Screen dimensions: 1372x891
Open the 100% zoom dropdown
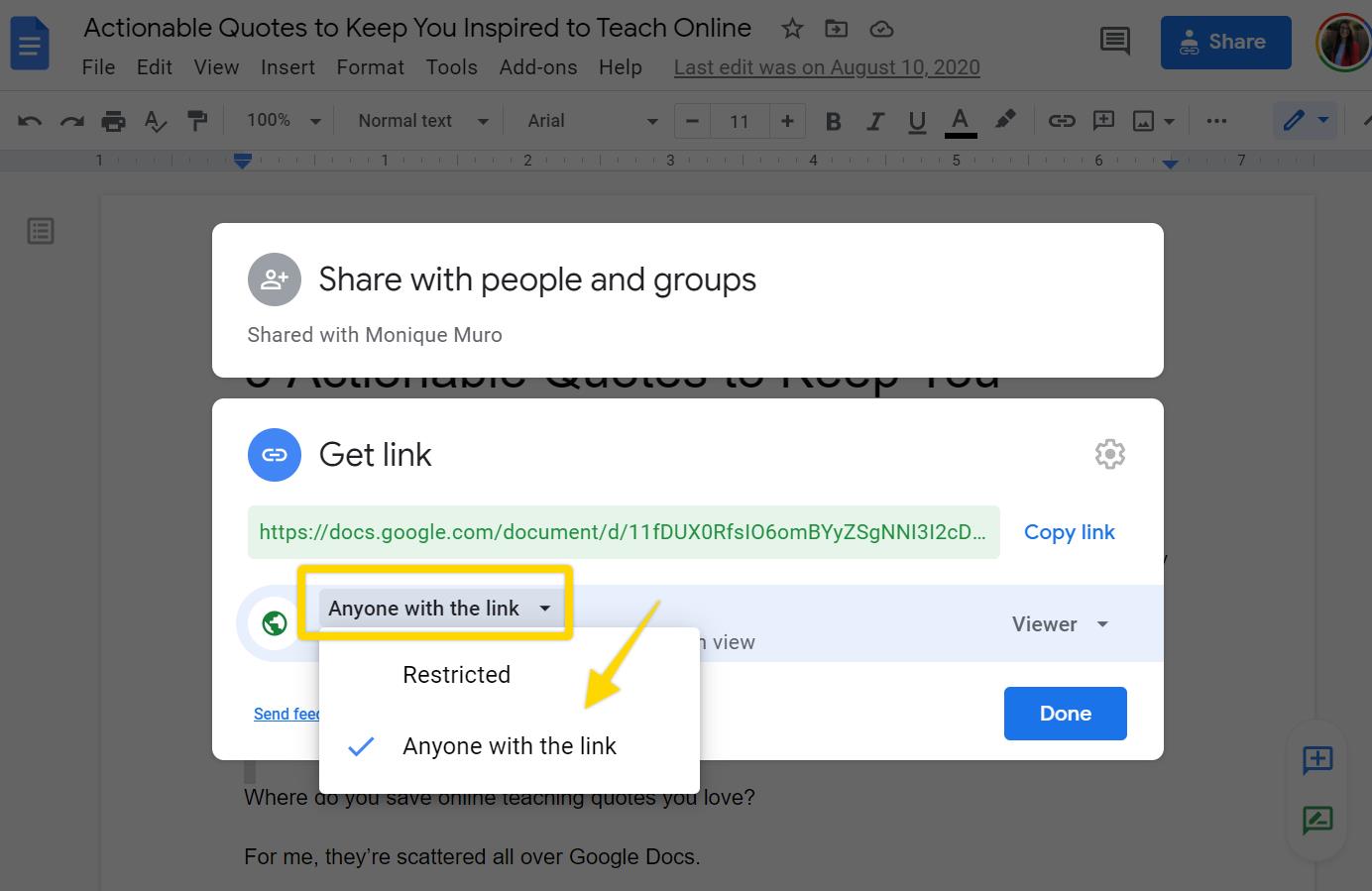(284, 121)
